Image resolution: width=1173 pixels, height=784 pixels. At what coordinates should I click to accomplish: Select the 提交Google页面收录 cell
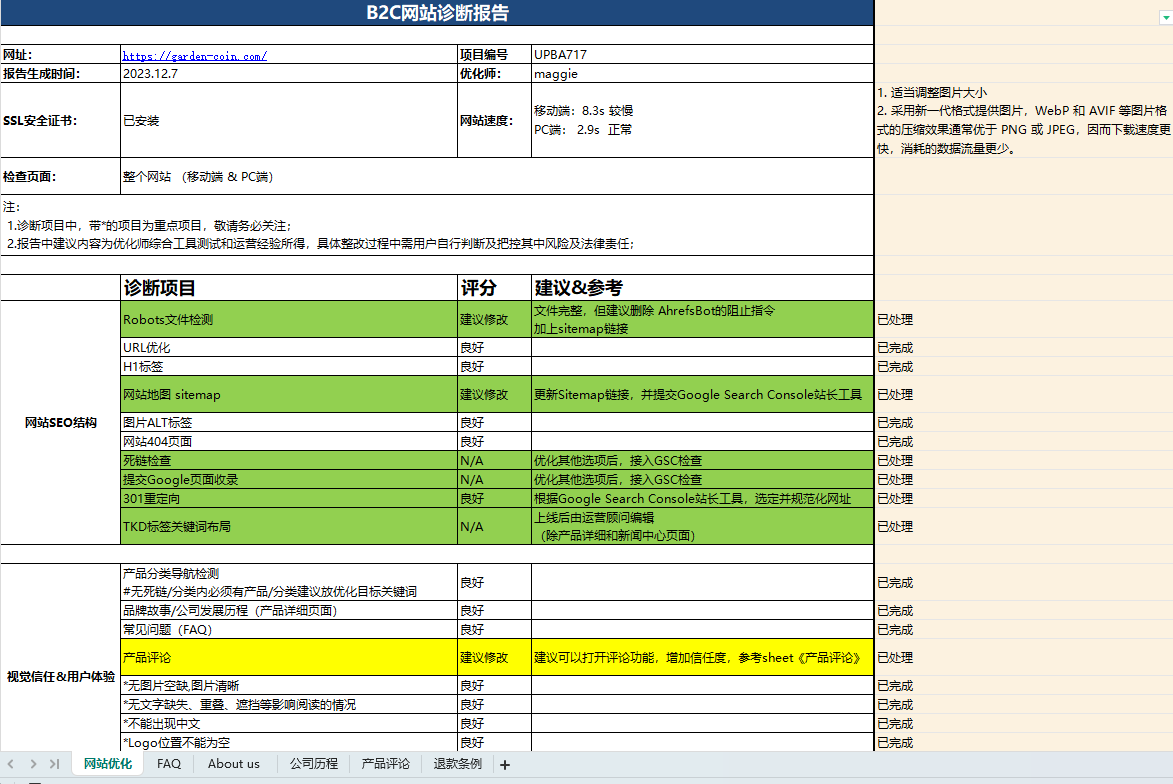click(289, 480)
